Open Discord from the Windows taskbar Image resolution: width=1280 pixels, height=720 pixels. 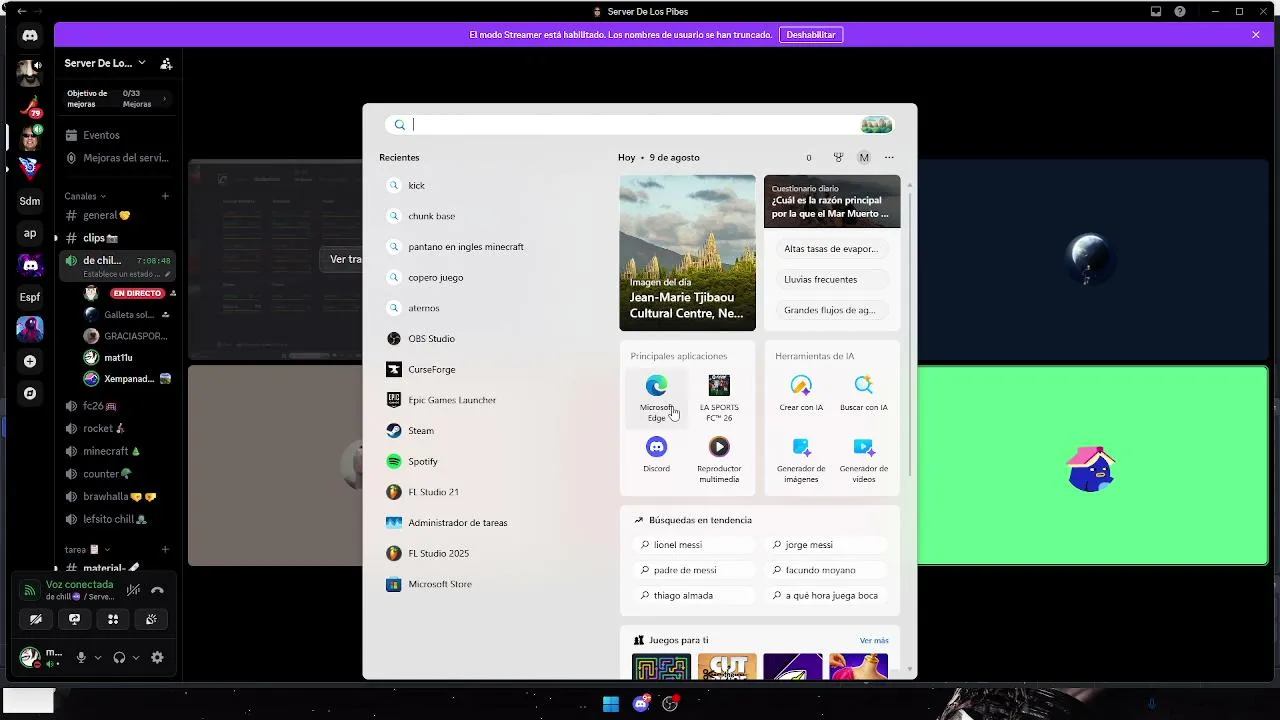click(x=641, y=704)
